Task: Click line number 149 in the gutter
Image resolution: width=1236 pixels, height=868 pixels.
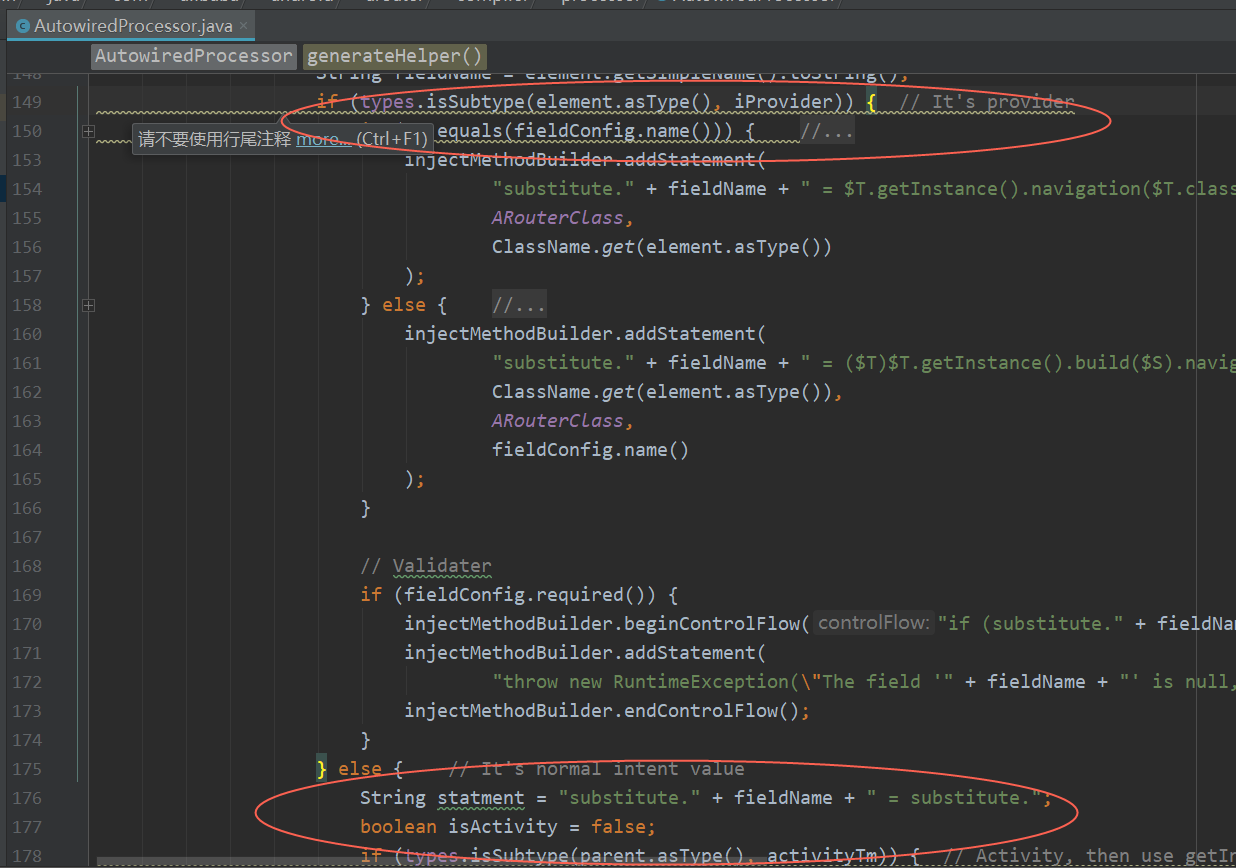Action: click(26, 102)
